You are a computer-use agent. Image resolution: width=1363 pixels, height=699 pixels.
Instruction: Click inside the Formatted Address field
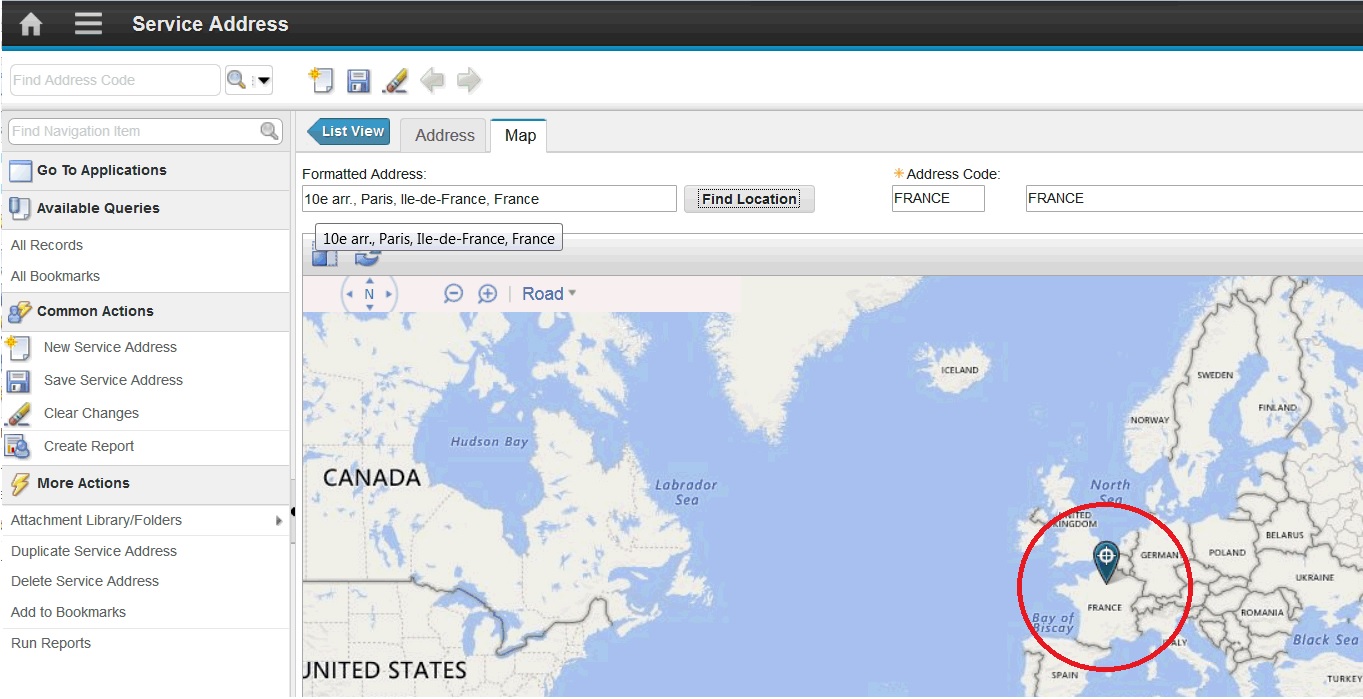(x=488, y=198)
